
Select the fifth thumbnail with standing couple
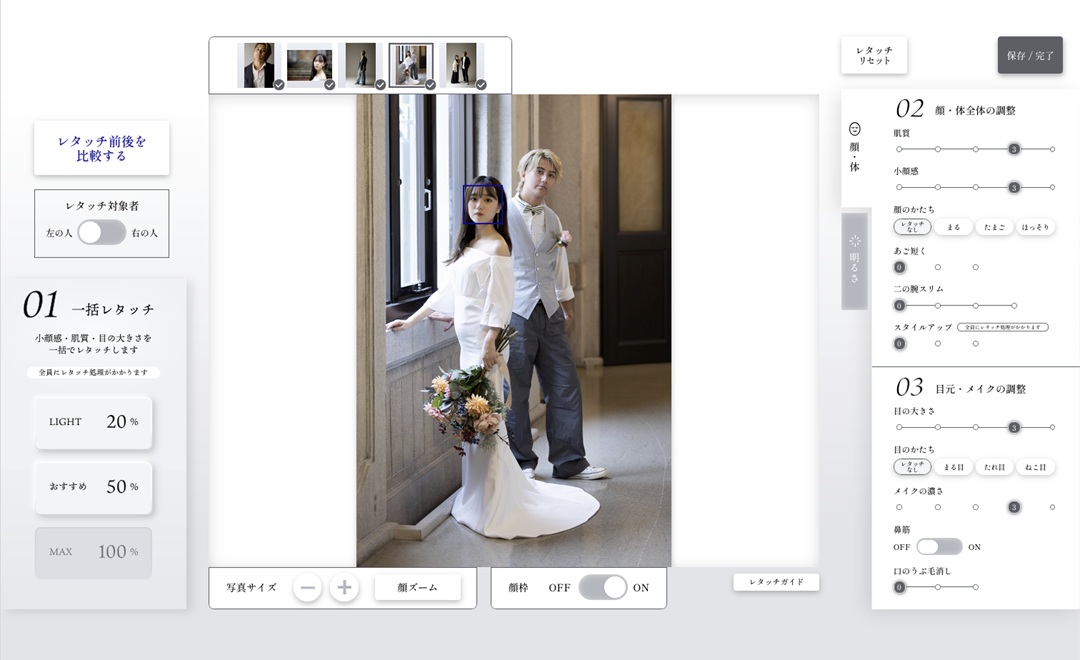coord(461,65)
